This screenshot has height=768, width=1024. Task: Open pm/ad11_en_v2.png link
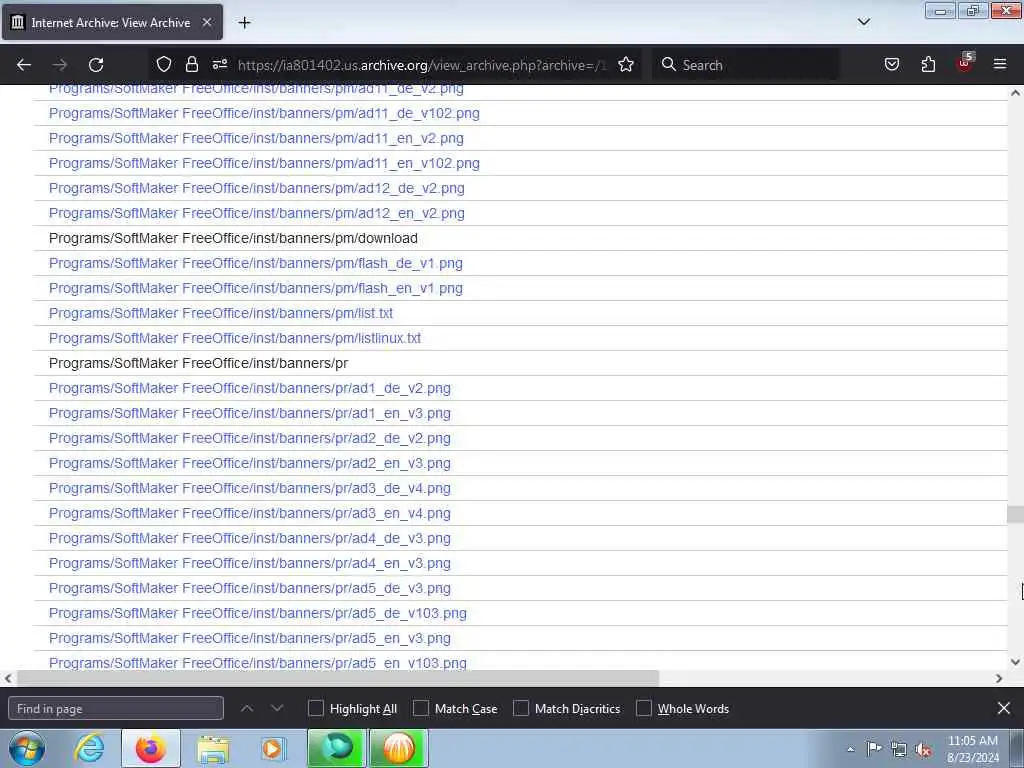pyautogui.click(x=256, y=138)
